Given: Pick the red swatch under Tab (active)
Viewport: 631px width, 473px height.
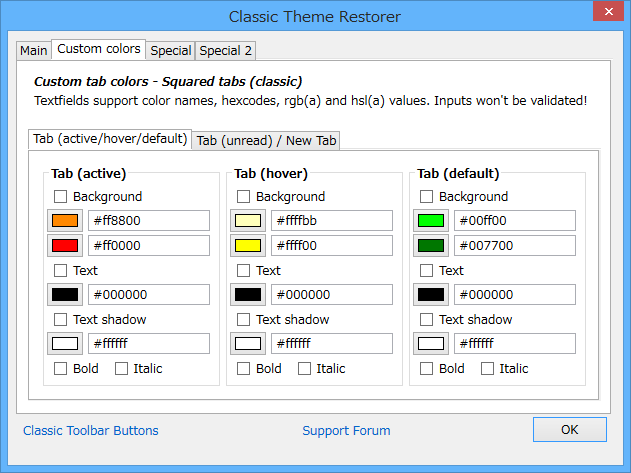Looking at the screenshot, I should coord(65,246).
